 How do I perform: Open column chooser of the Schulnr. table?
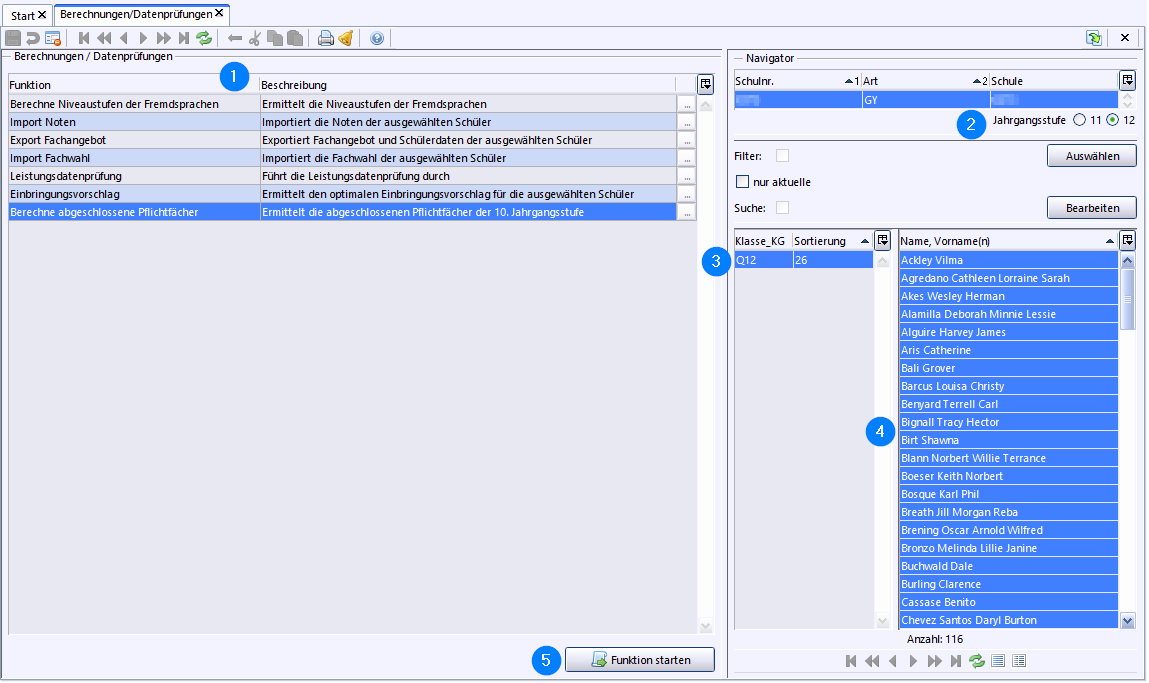click(1128, 80)
